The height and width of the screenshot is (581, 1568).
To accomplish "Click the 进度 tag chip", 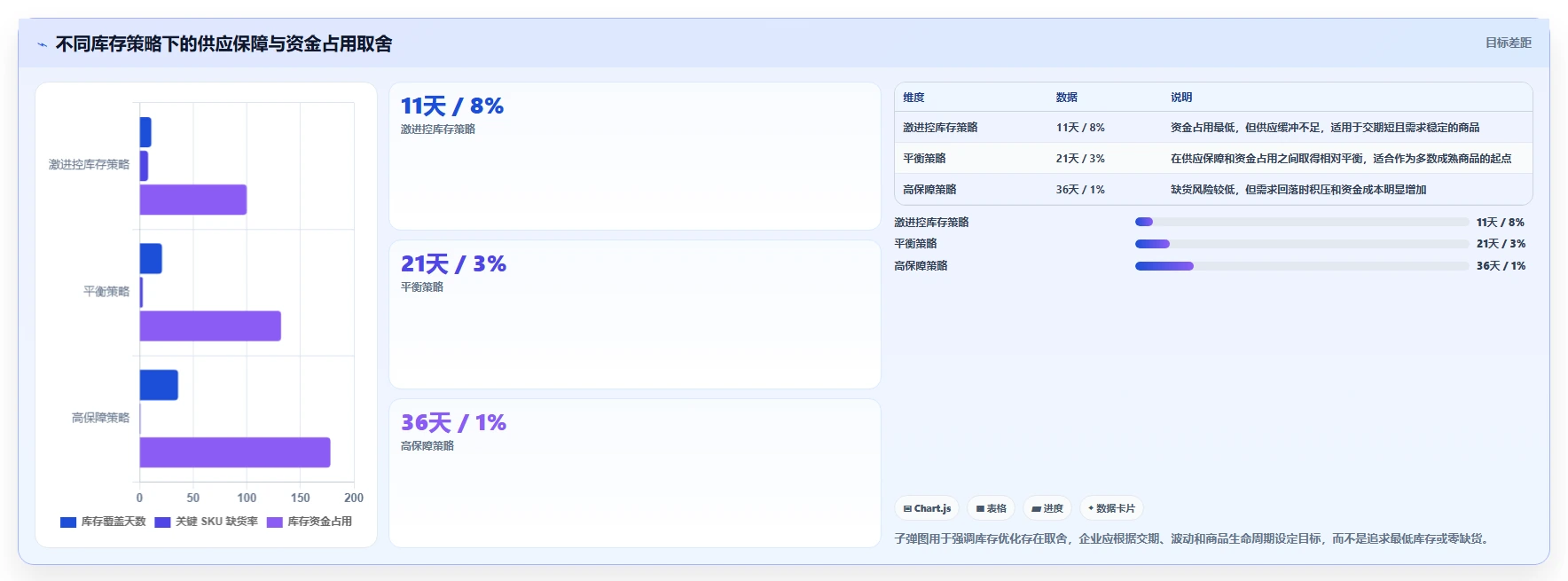I will [1047, 508].
